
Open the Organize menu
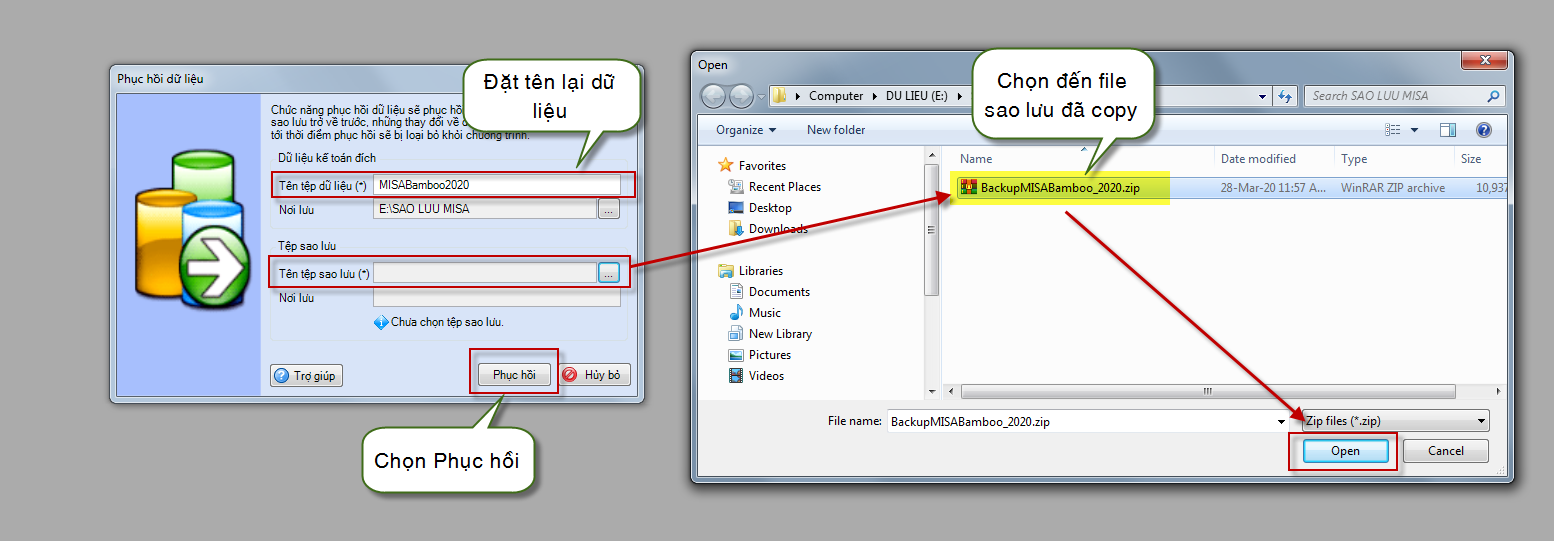click(x=746, y=130)
